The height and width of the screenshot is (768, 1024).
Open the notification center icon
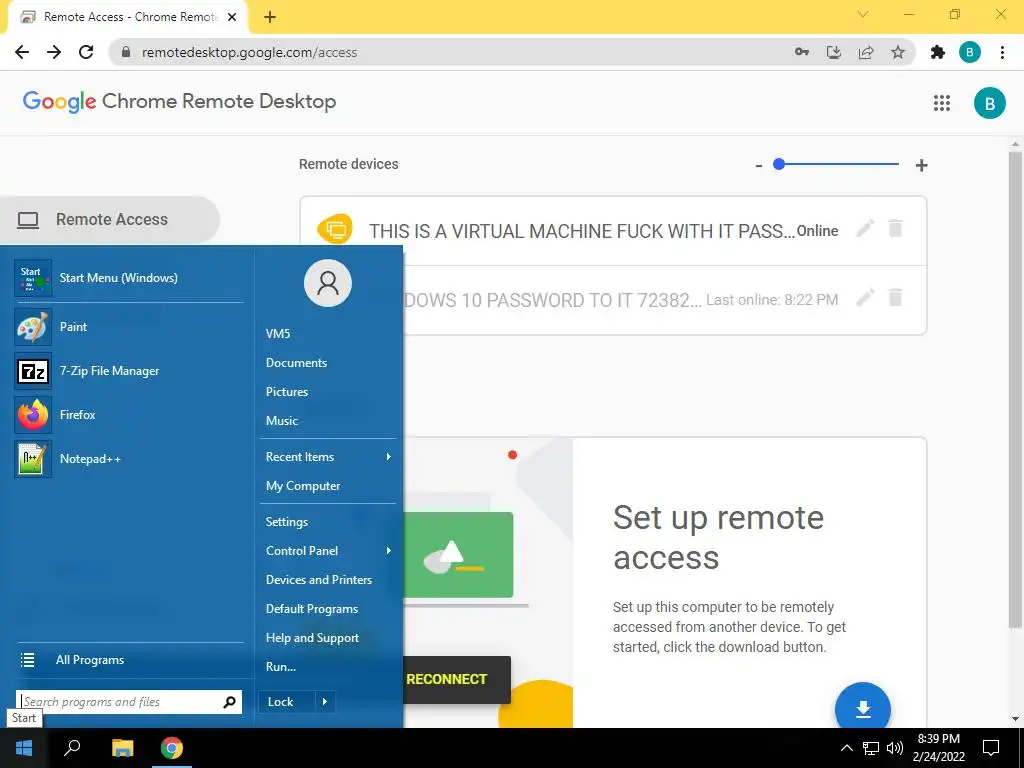(991, 748)
